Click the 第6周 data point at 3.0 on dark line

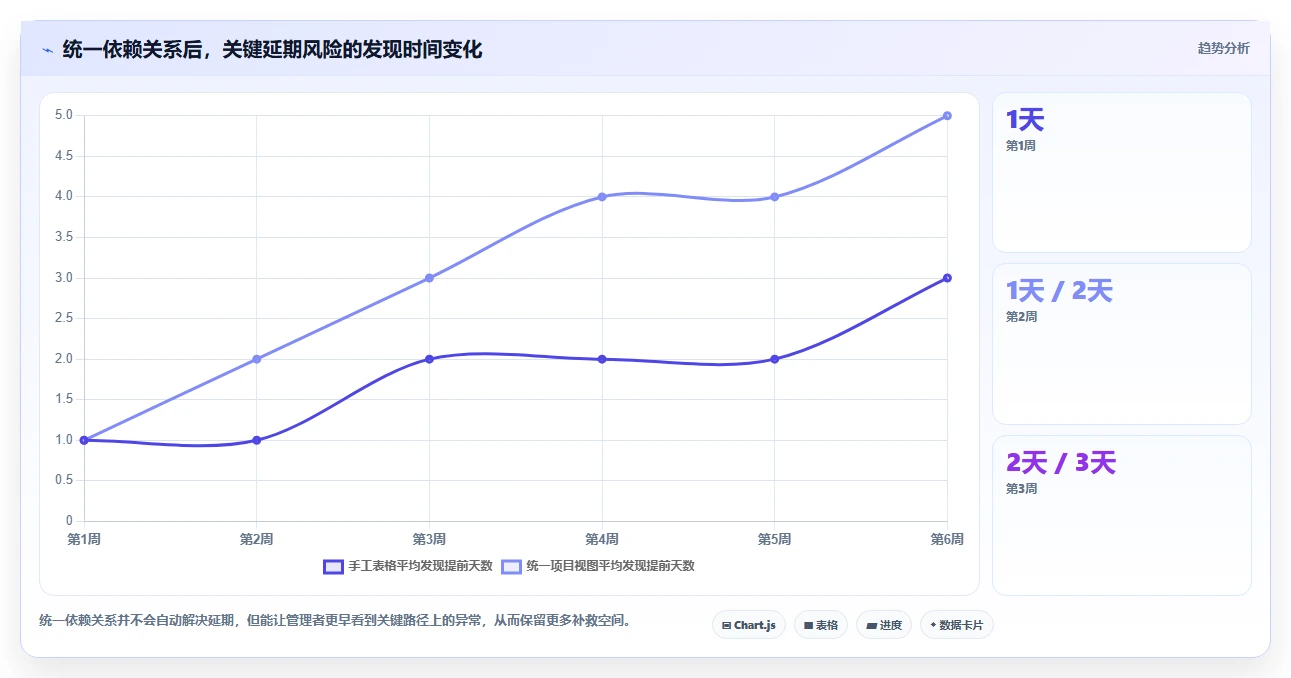(947, 278)
